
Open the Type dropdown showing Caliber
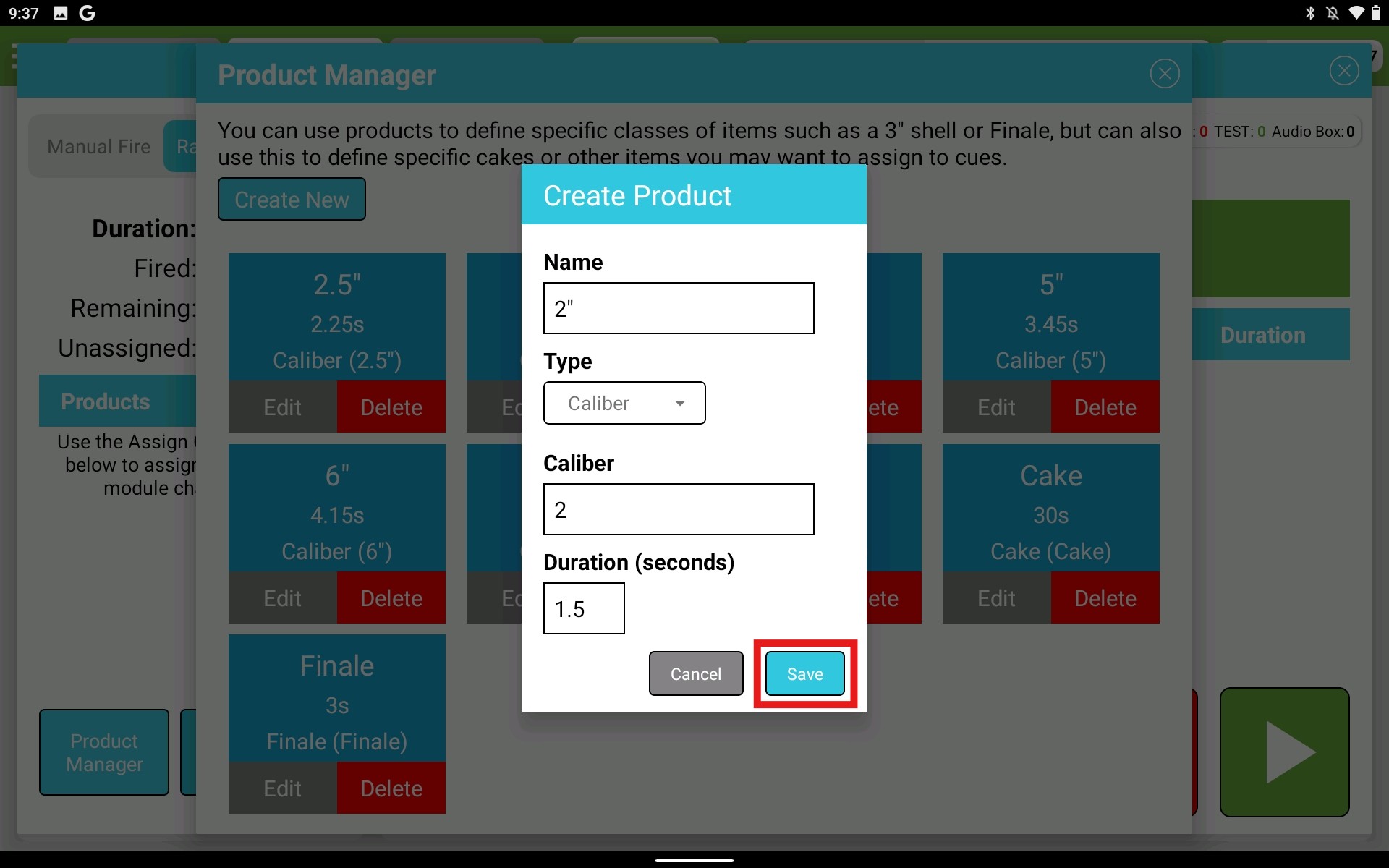click(x=624, y=403)
